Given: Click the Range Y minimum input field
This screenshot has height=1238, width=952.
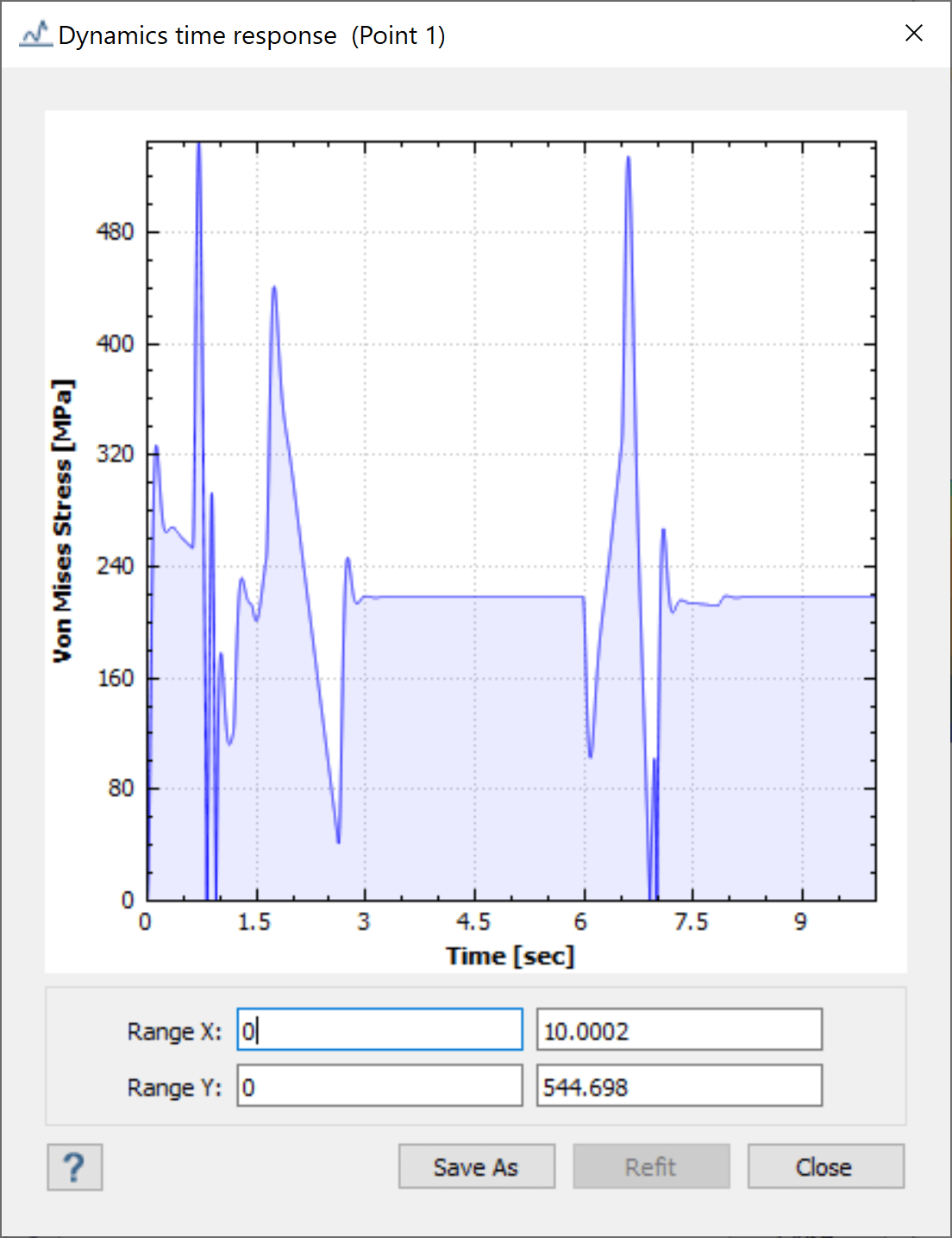Looking at the screenshot, I should [x=379, y=1086].
